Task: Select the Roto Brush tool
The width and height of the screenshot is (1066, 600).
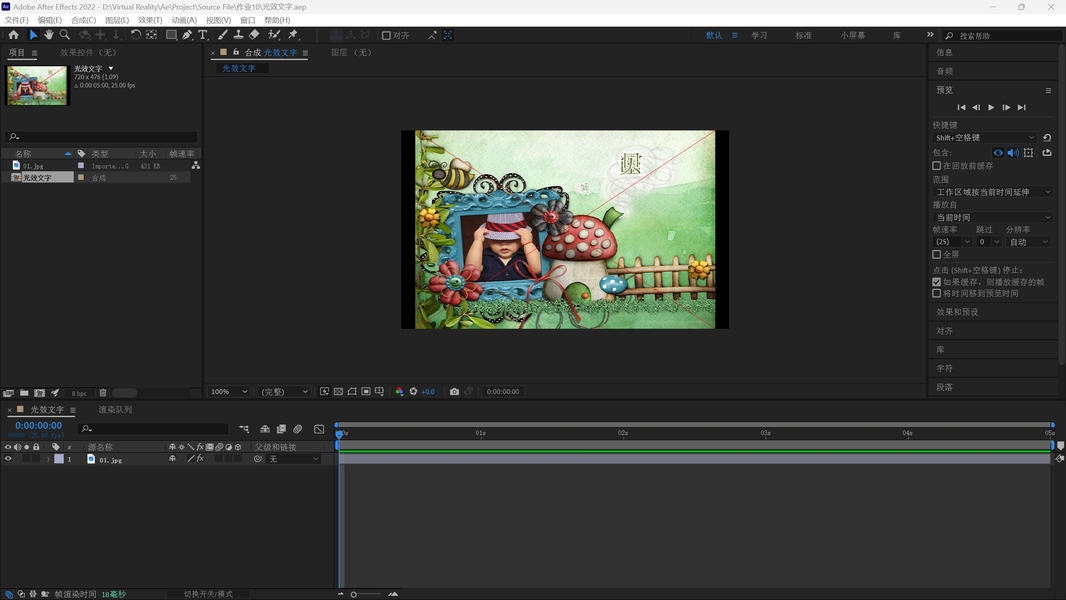Action: click(x=274, y=35)
